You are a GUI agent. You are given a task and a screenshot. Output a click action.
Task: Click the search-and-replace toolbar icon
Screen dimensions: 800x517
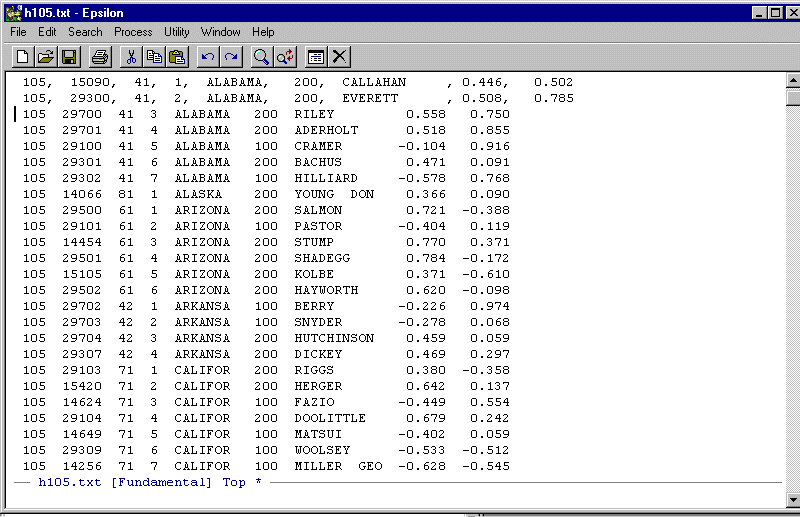coord(286,57)
